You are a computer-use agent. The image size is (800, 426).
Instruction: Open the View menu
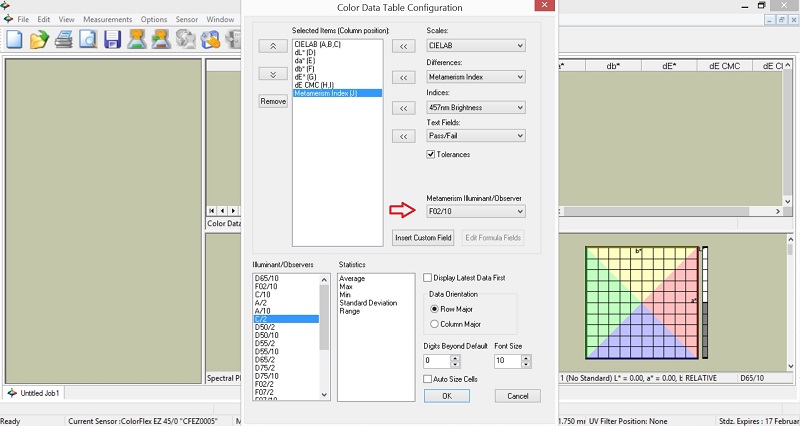click(x=66, y=19)
